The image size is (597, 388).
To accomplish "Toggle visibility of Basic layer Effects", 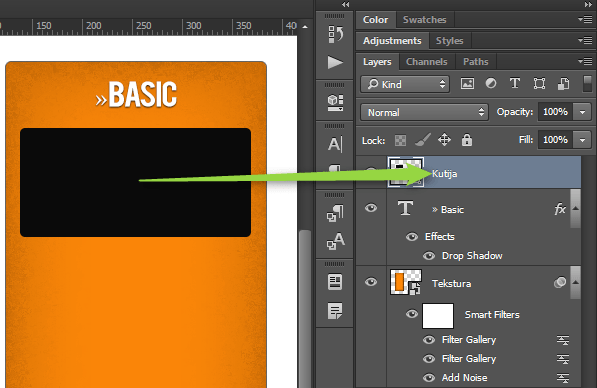I will click(412, 237).
